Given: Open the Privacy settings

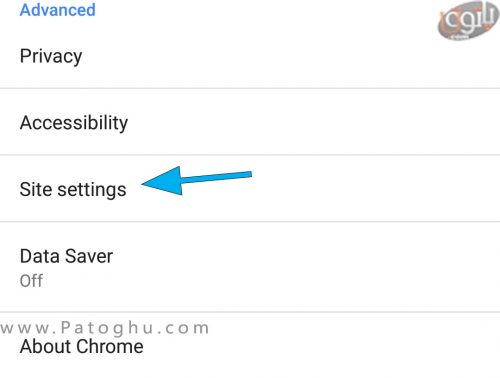Looking at the screenshot, I should pyautogui.click(x=250, y=56).
